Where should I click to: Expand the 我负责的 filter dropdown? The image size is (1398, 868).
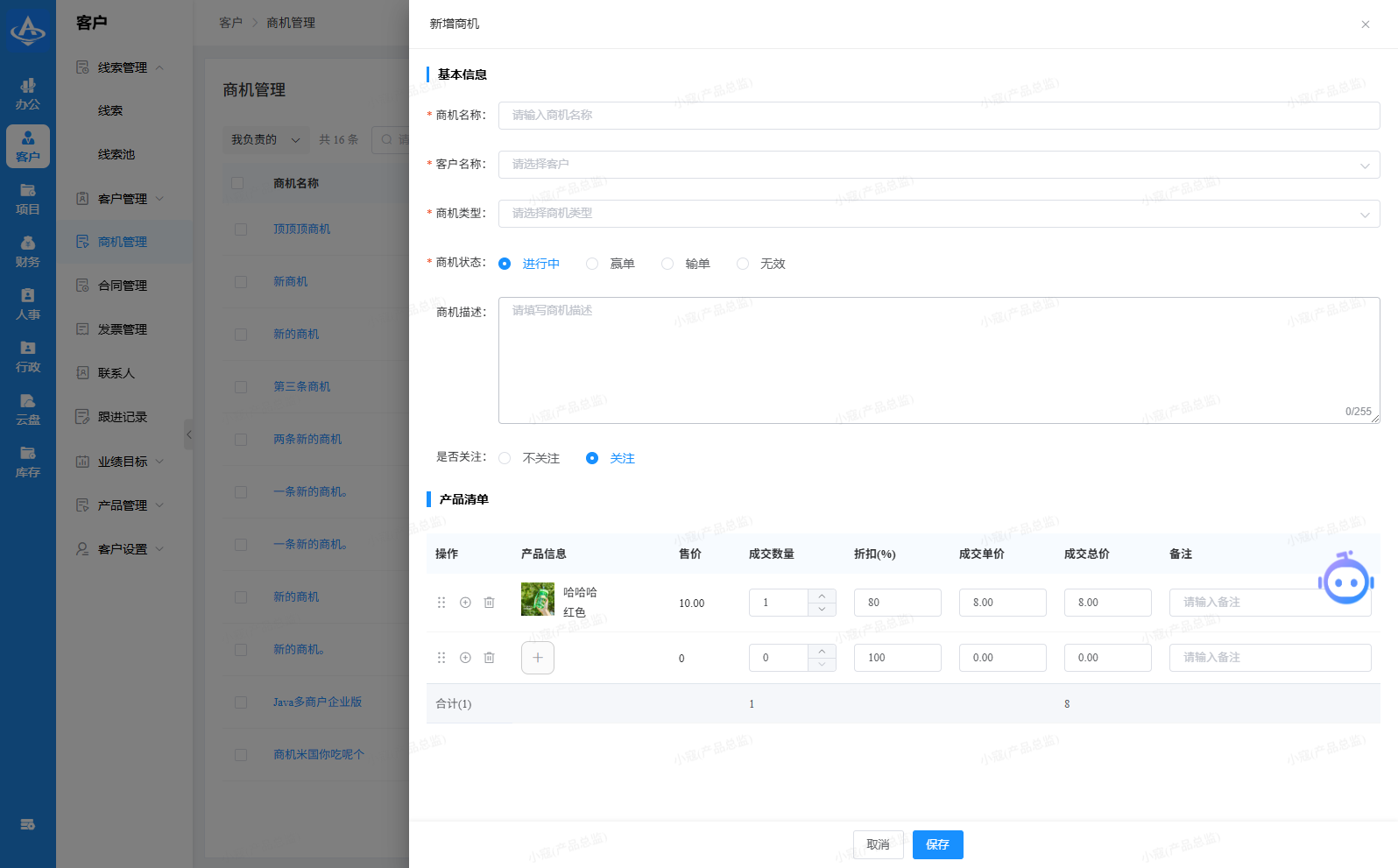tap(265, 140)
